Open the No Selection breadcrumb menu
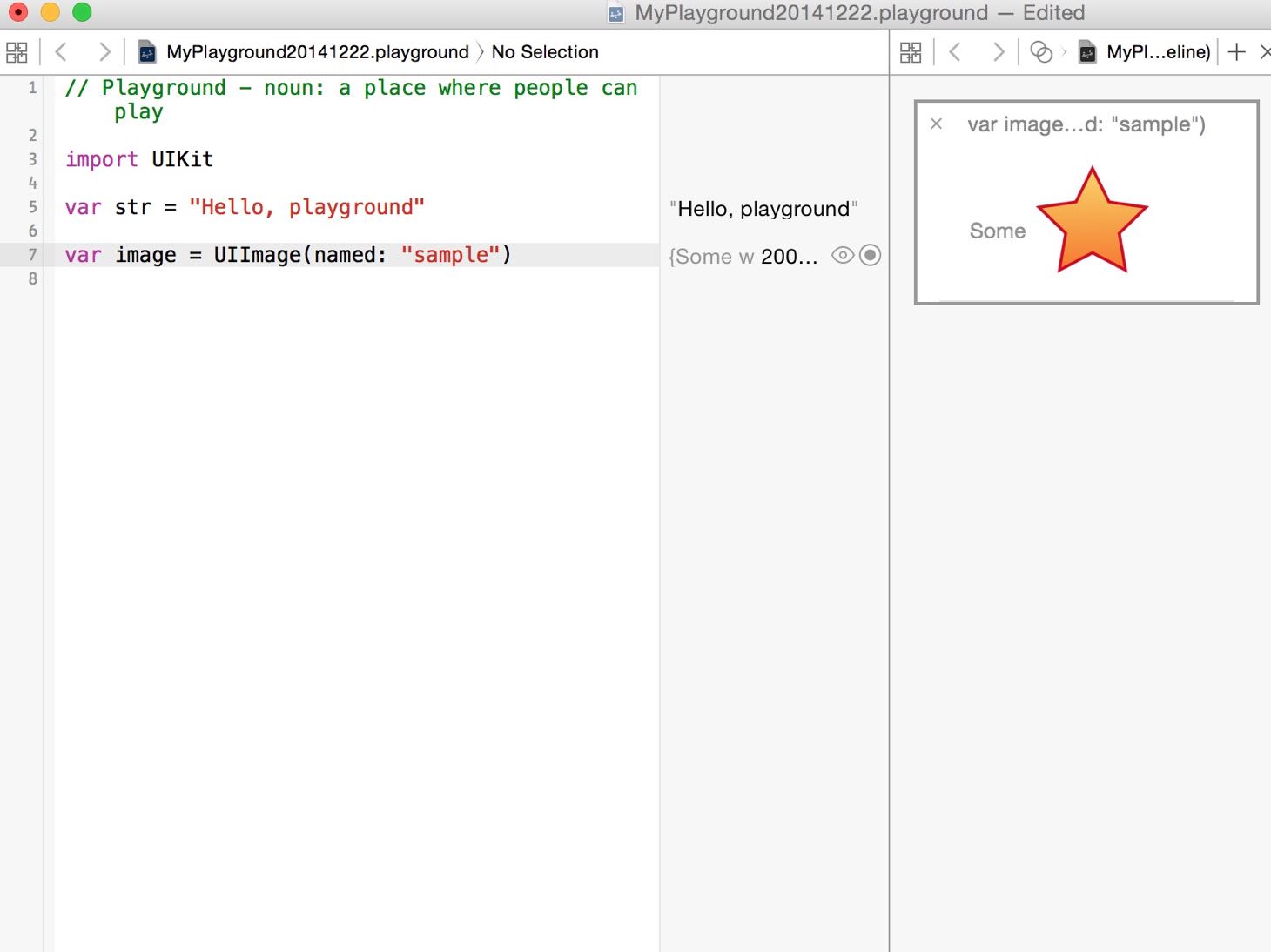Image resolution: width=1271 pixels, height=952 pixels. (x=545, y=52)
